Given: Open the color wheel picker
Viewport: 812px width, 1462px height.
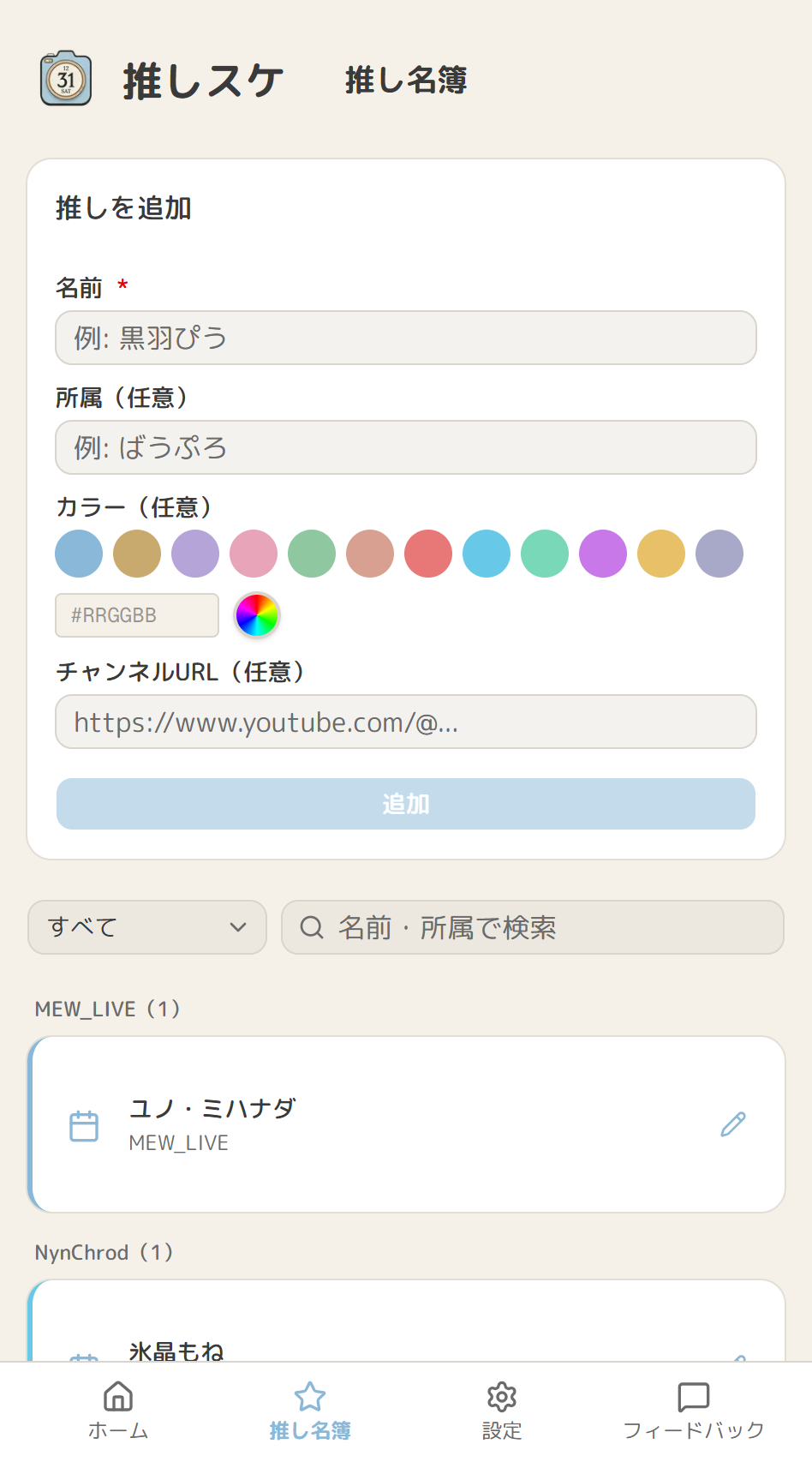Looking at the screenshot, I should point(254,615).
